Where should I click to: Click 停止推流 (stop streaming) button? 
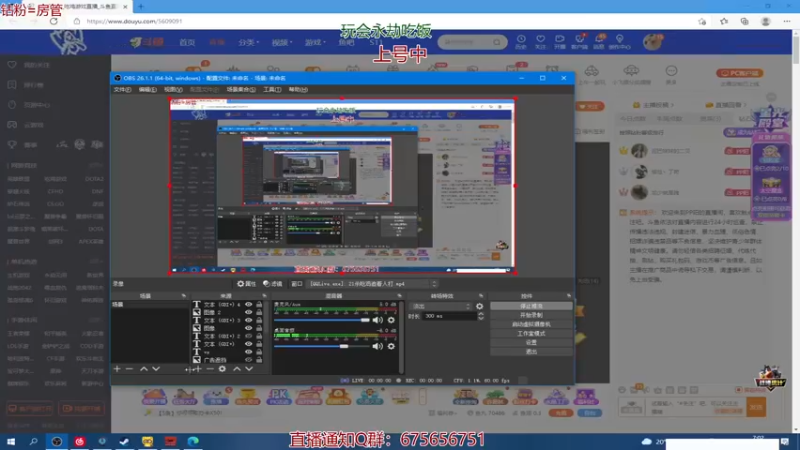click(531, 306)
